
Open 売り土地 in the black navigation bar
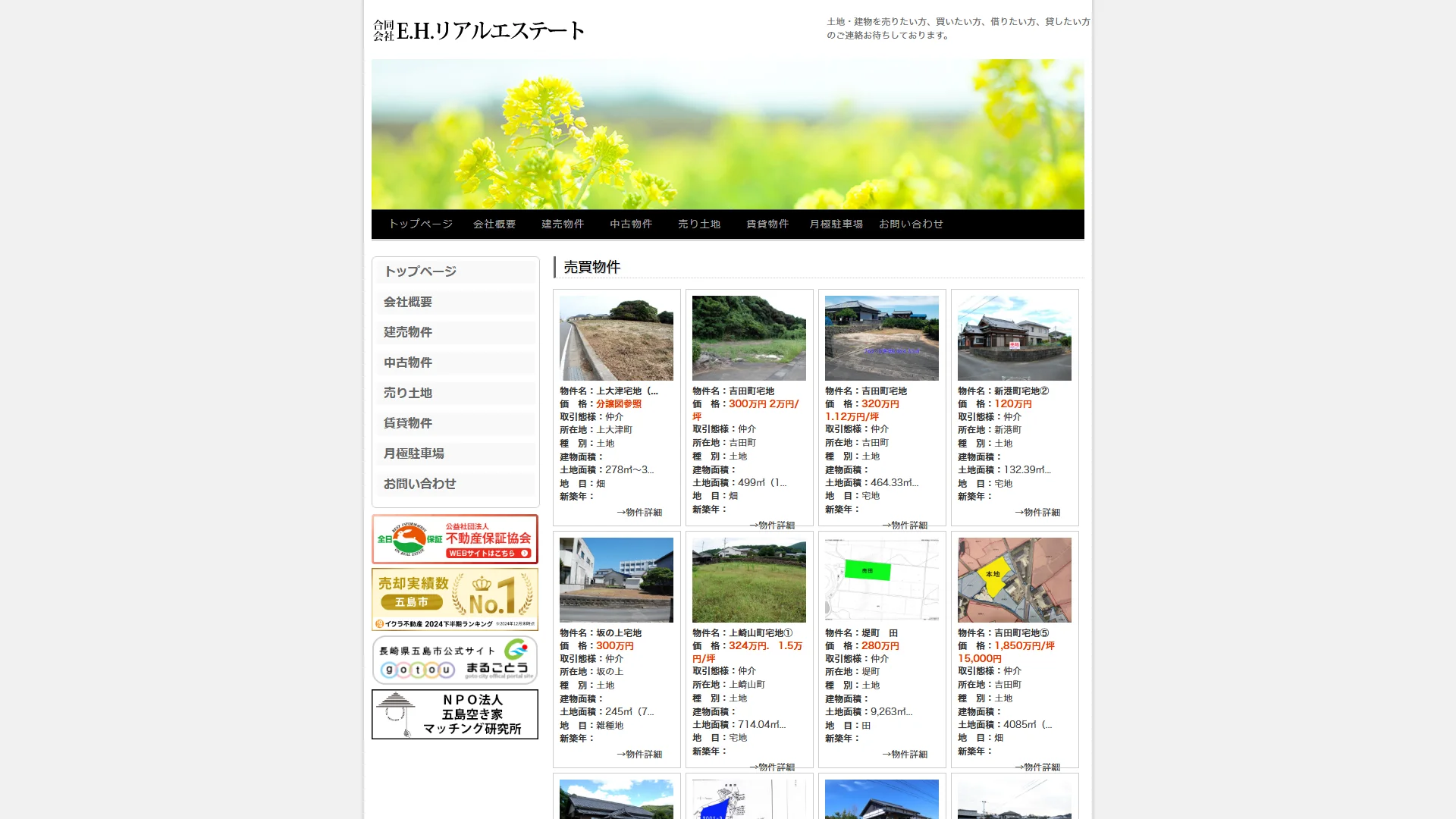[x=699, y=224]
